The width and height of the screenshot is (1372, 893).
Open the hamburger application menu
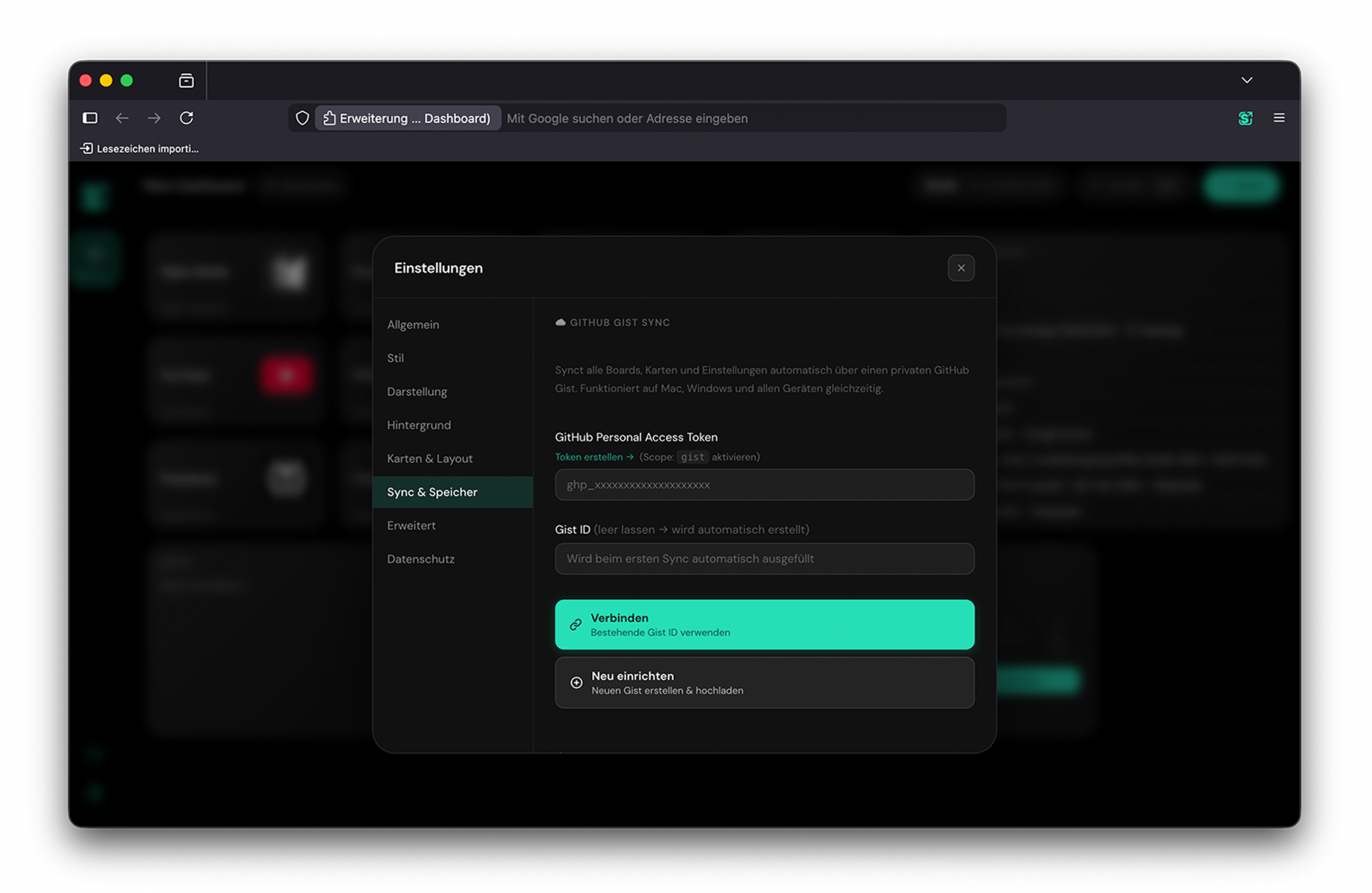point(1279,117)
